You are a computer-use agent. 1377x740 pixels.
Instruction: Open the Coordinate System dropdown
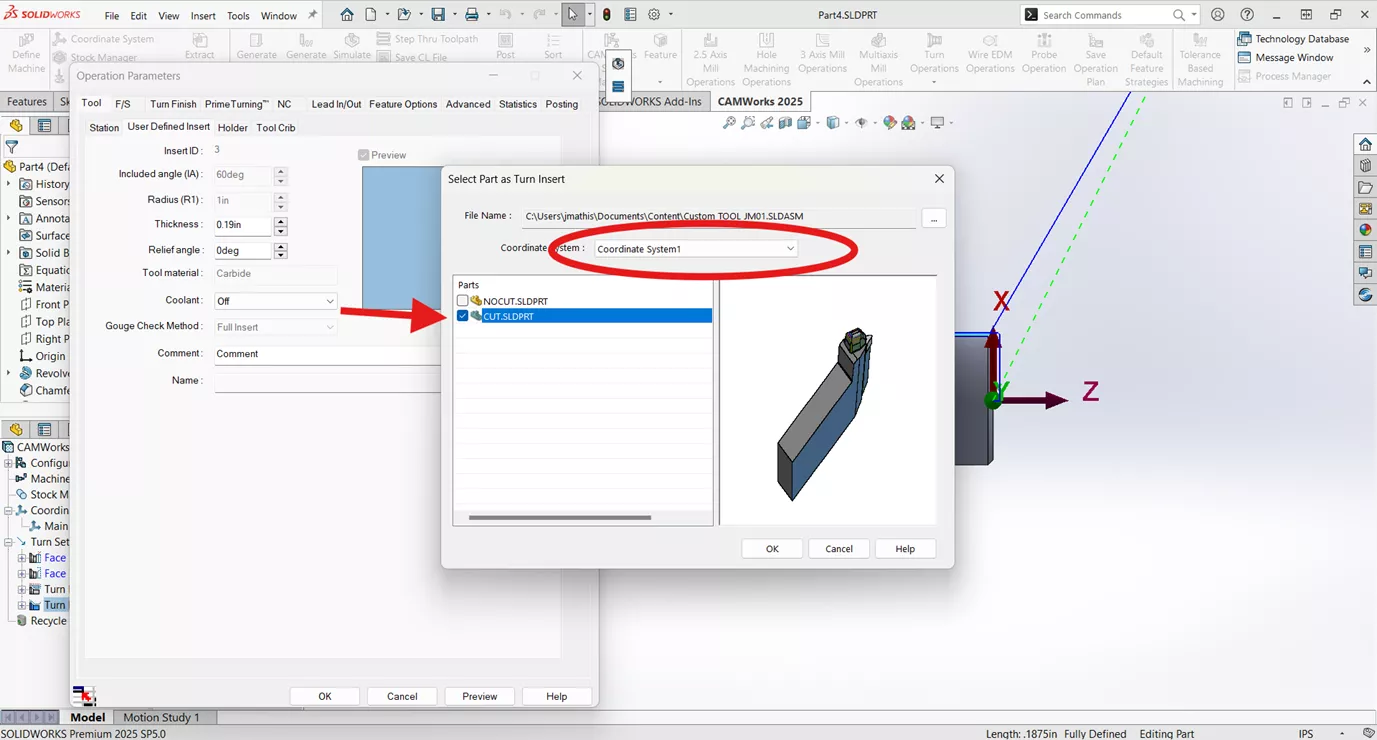click(789, 248)
